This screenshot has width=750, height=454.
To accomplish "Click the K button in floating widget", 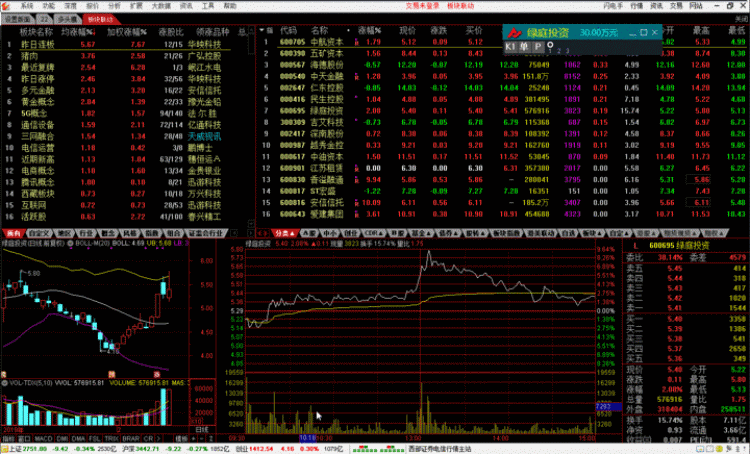I will pos(510,46).
